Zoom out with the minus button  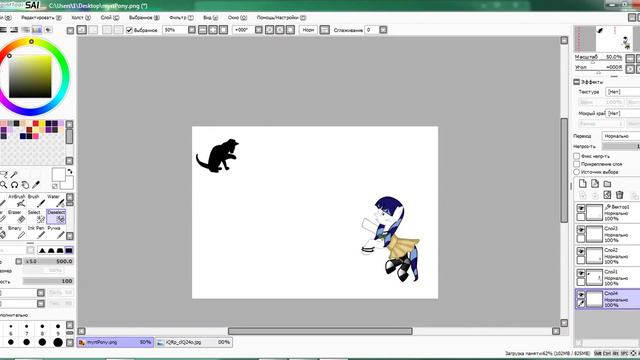coord(202,30)
